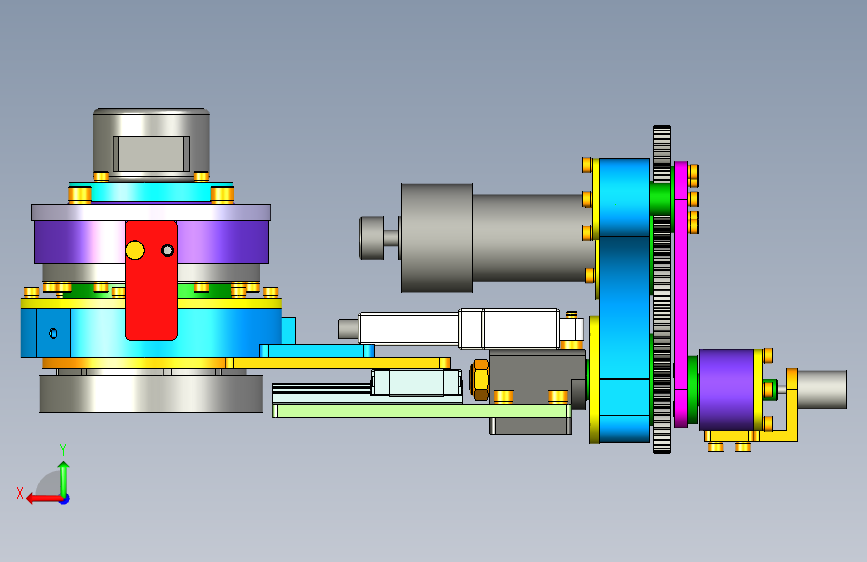
Task: Click the blue Z axis dot on the triad
Action: click(65, 499)
